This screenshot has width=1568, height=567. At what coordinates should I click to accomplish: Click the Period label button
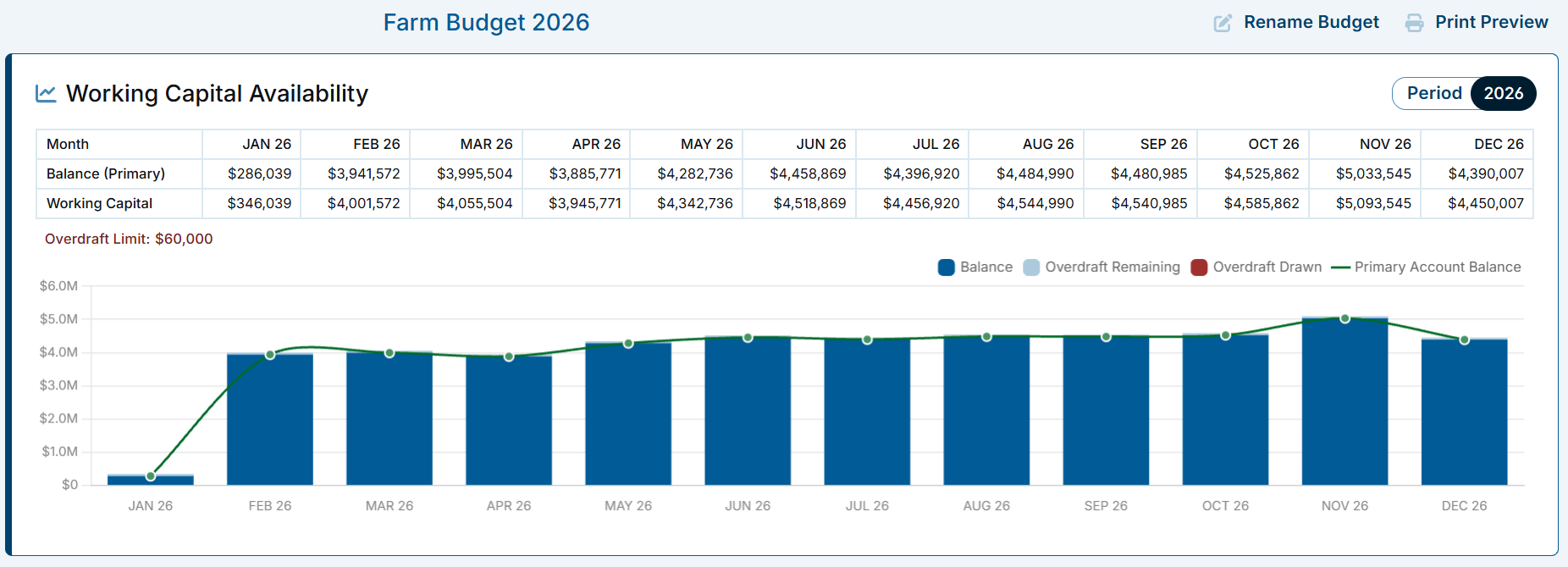pyautogui.click(x=1433, y=93)
